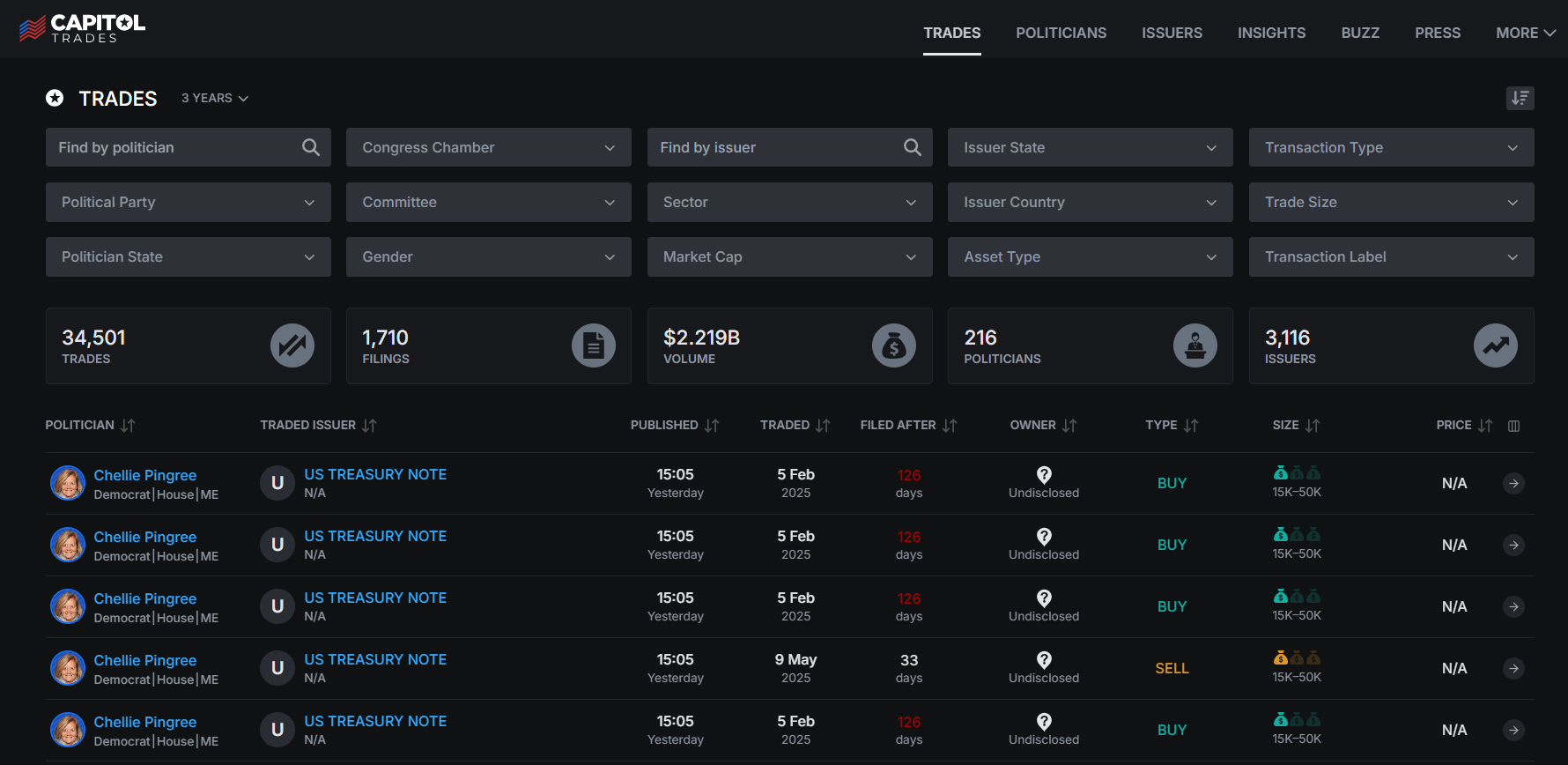The width and height of the screenshot is (1568, 765).
Task: Click Chellie Pingree's avatar in the SELL row
Action: coord(68,668)
